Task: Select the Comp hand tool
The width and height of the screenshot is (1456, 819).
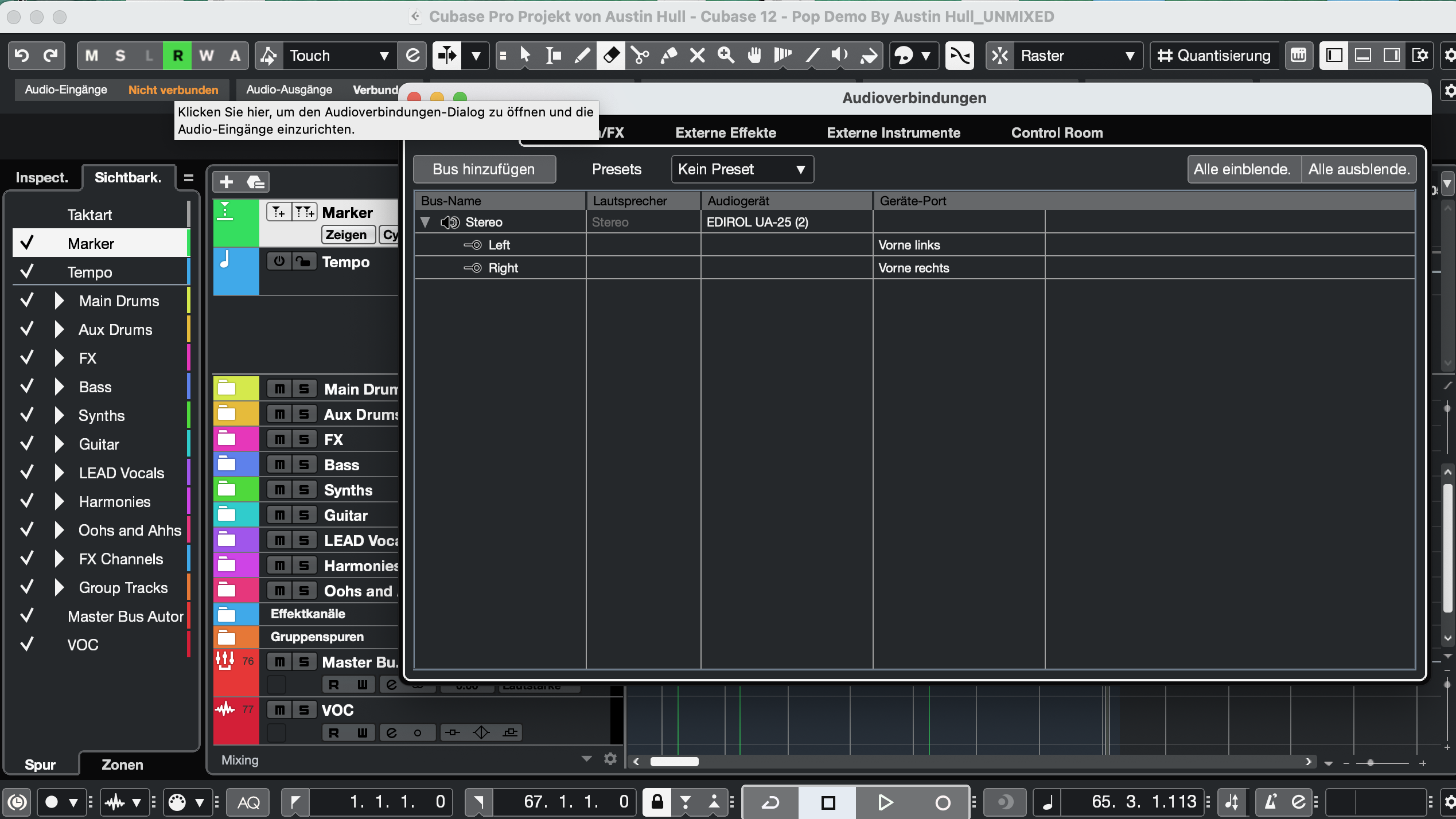Action: [754, 56]
